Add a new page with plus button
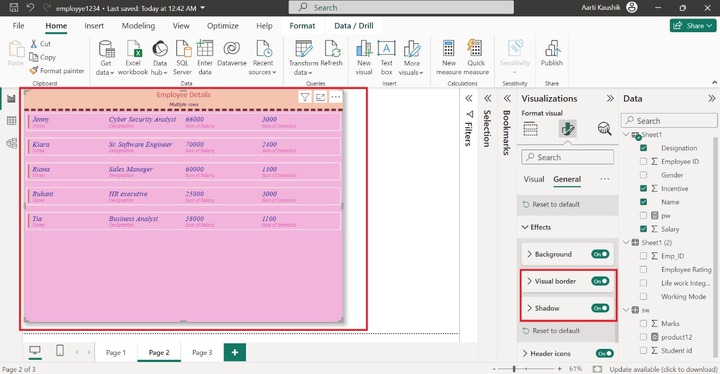 click(x=235, y=352)
